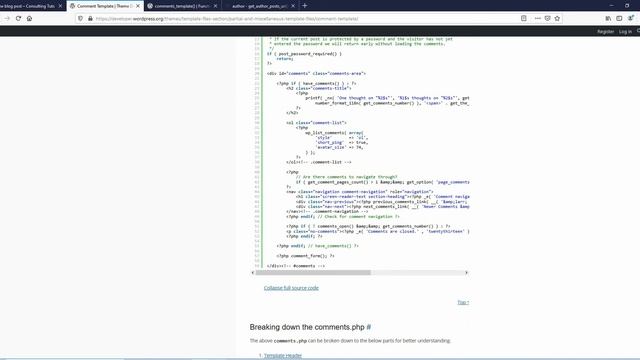Image resolution: width=640 pixels, height=360 pixels.
Task: Click Collapse full source code link
Action: tap(291, 288)
